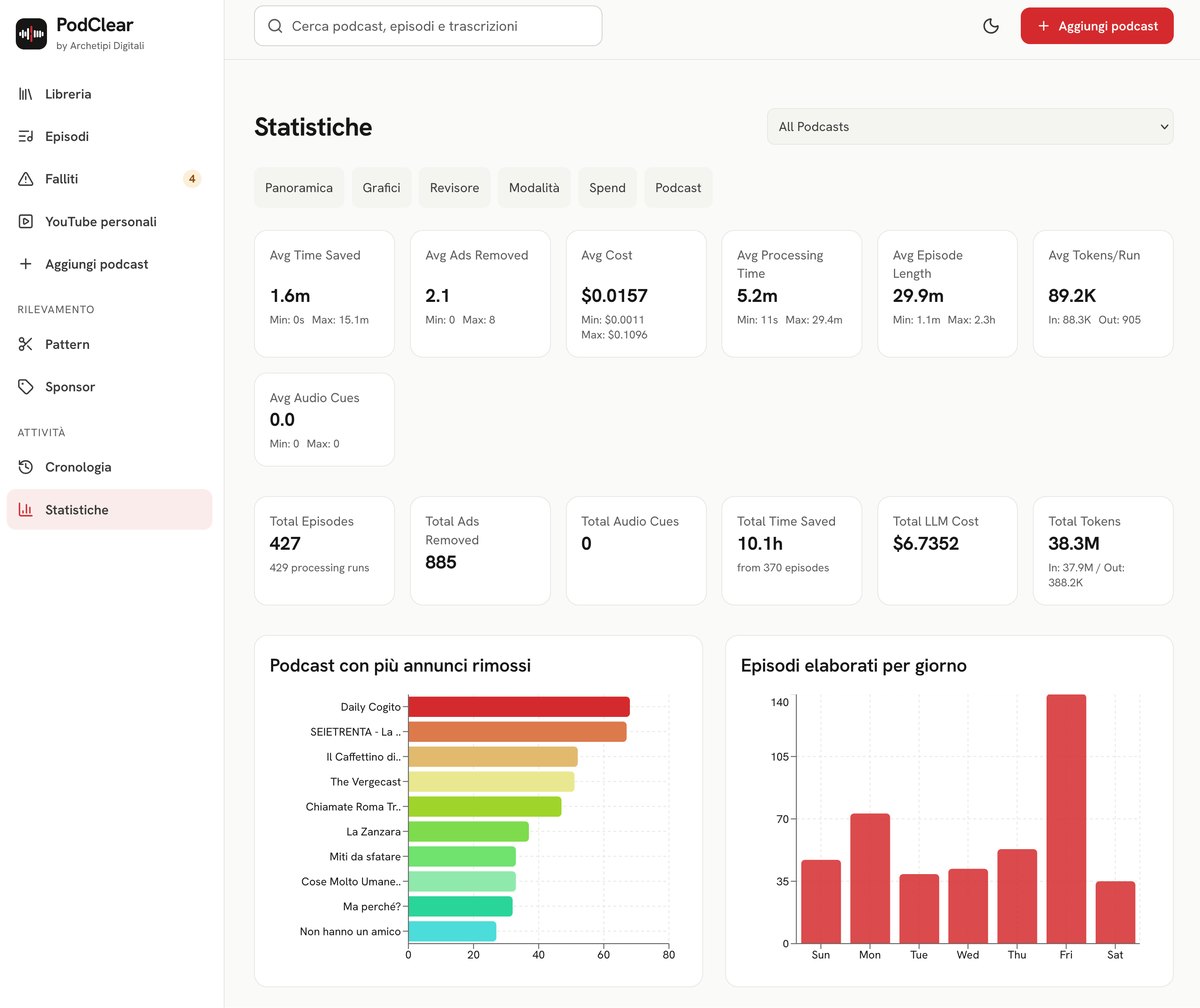This screenshot has width=1200, height=1008.
Task: Click the PodClear logo icon
Action: [32, 34]
